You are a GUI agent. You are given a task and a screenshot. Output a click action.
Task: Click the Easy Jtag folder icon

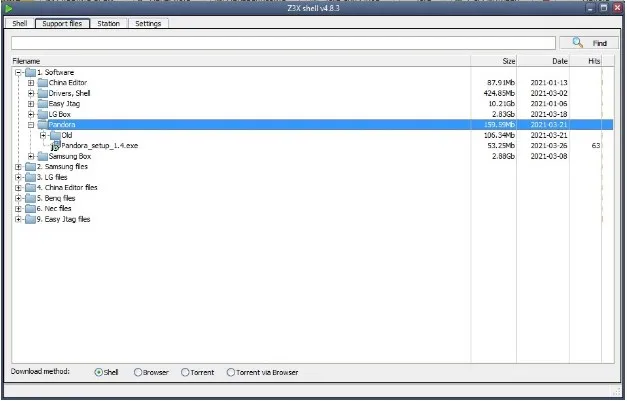tap(43, 104)
